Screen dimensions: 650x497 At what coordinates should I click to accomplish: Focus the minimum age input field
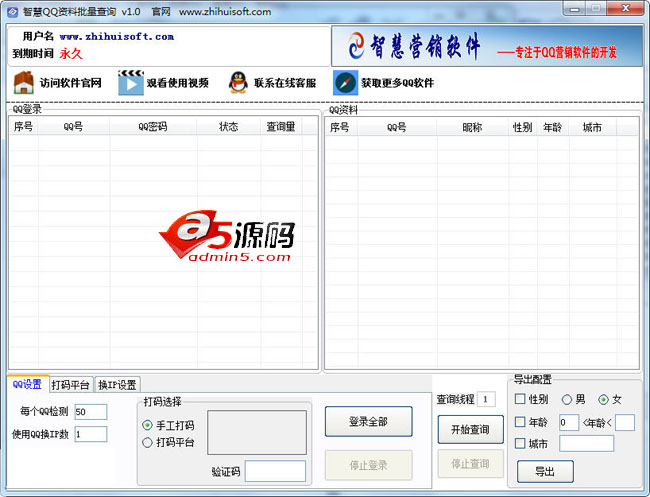pos(569,422)
